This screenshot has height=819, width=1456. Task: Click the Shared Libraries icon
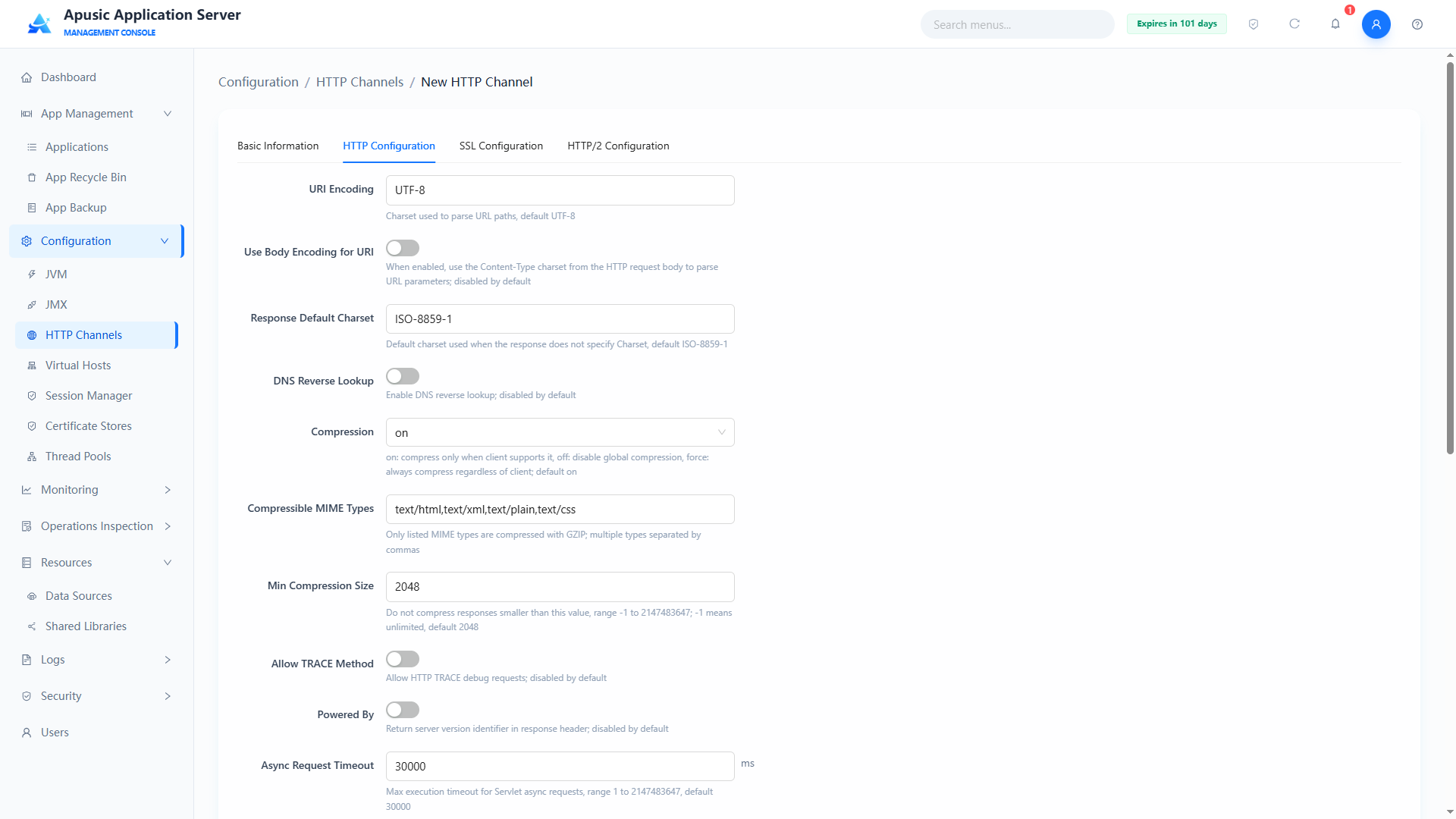point(32,626)
